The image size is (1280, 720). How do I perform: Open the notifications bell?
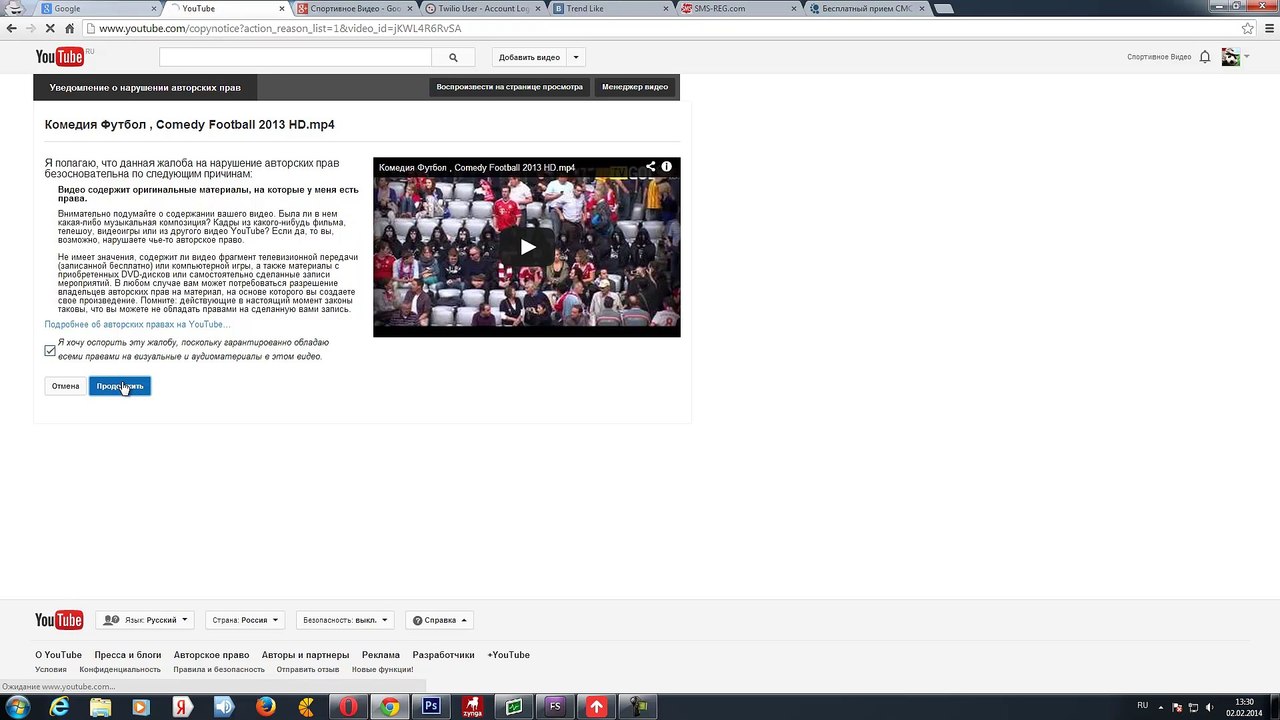pos(1205,57)
